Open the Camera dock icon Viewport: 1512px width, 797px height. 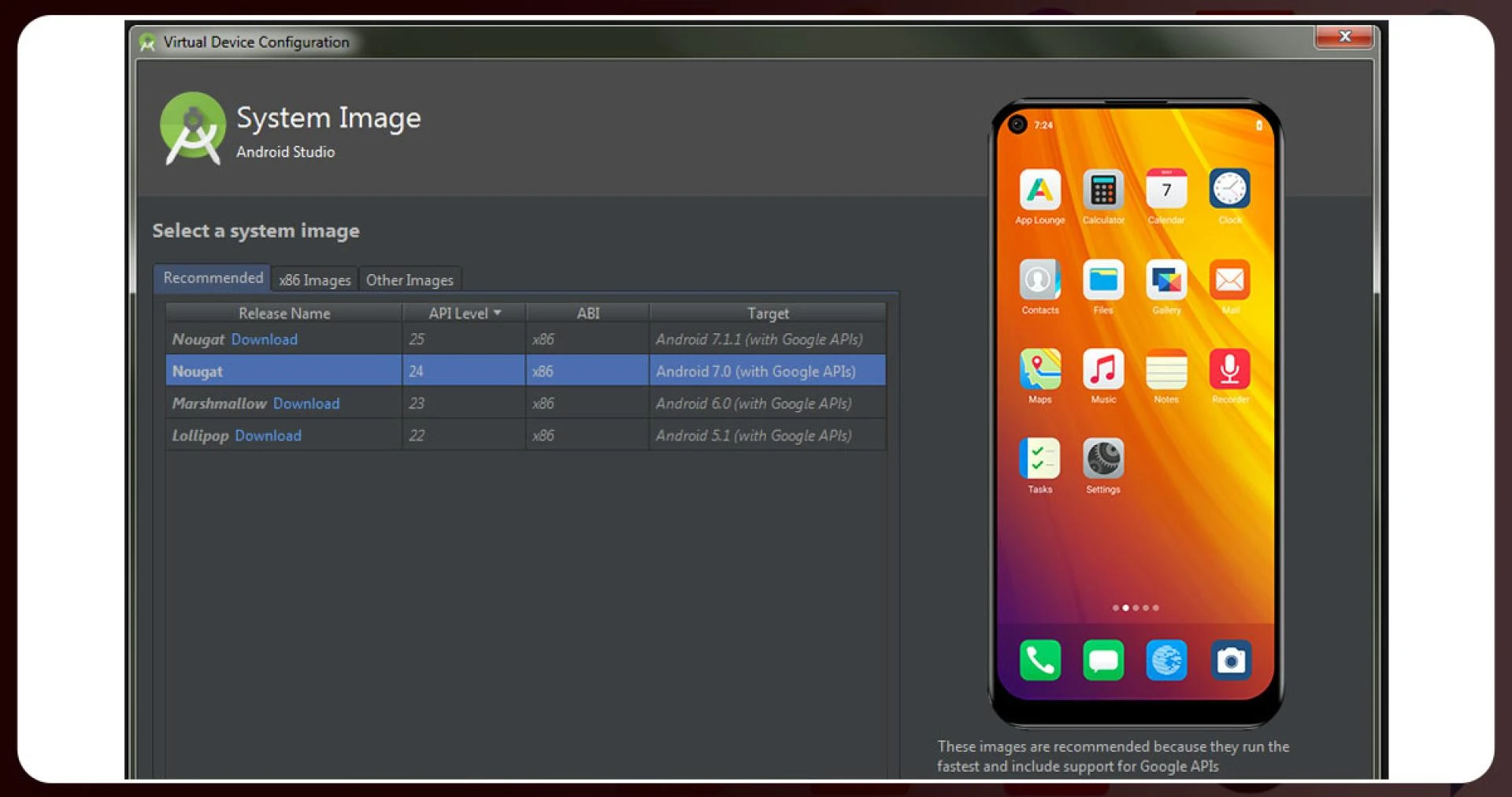(1230, 660)
